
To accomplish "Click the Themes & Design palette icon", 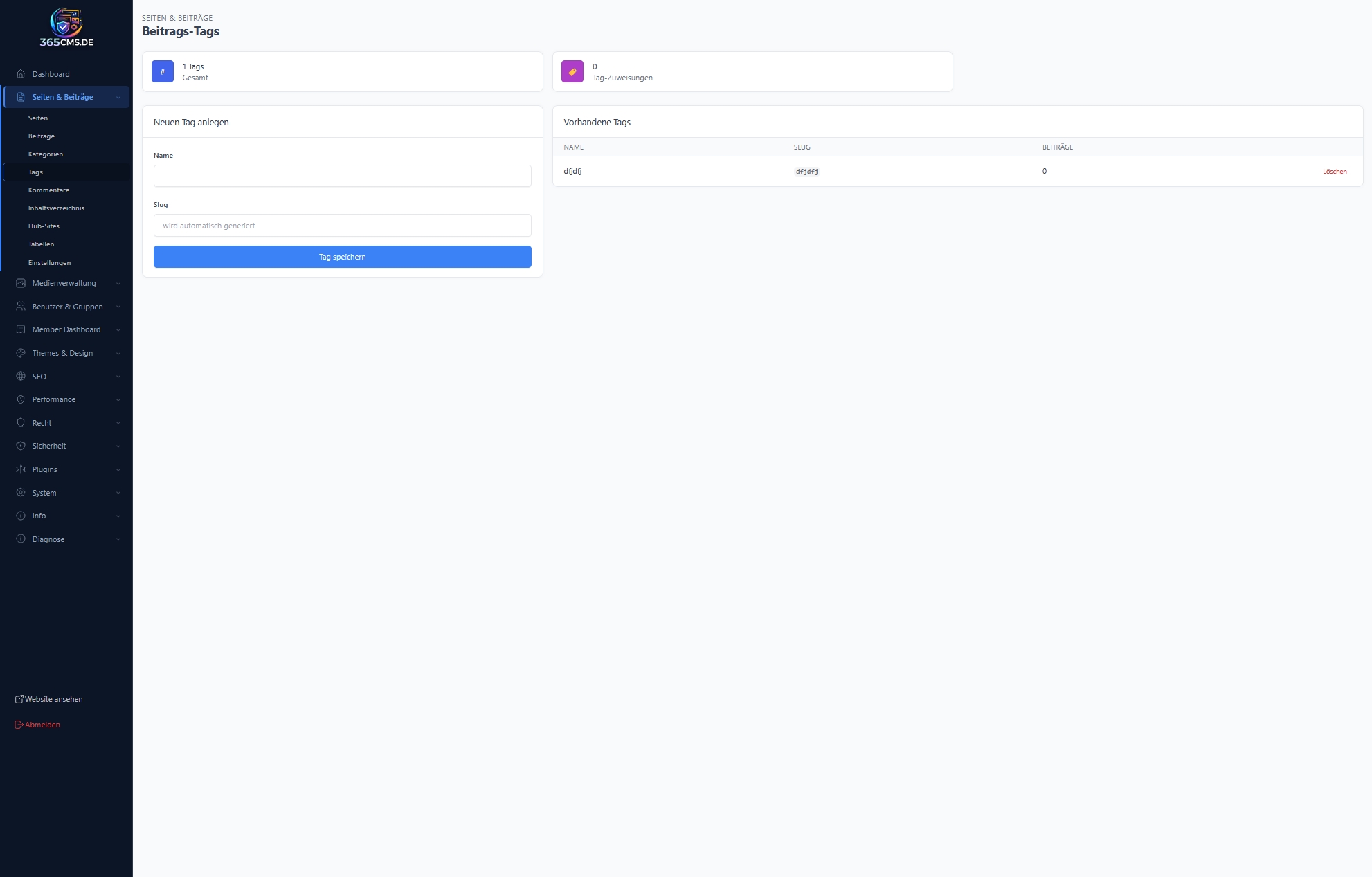I will 21,353.
